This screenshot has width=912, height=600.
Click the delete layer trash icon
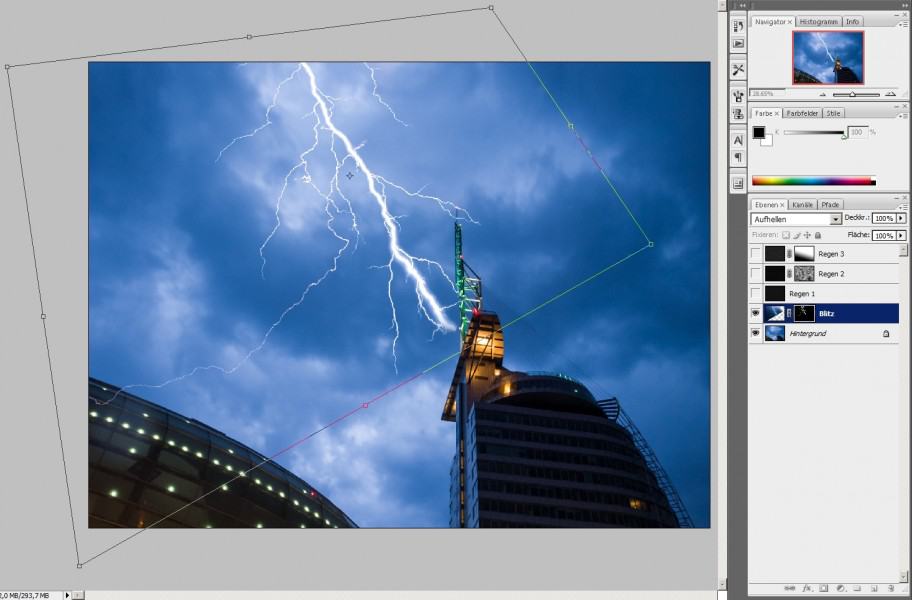(x=891, y=589)
